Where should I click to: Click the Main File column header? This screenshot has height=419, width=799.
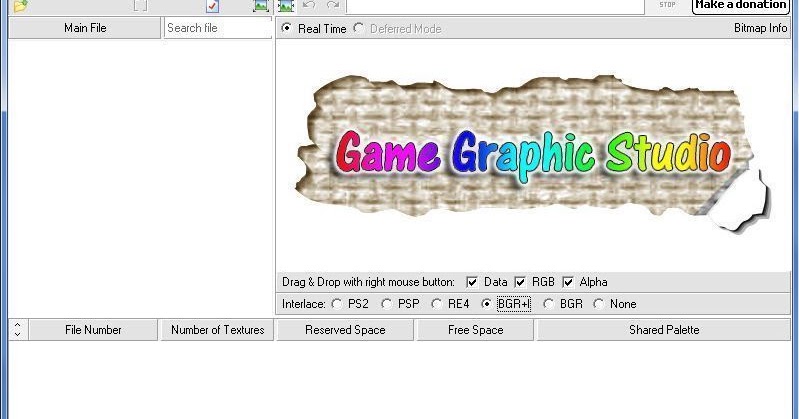point(85,28)
